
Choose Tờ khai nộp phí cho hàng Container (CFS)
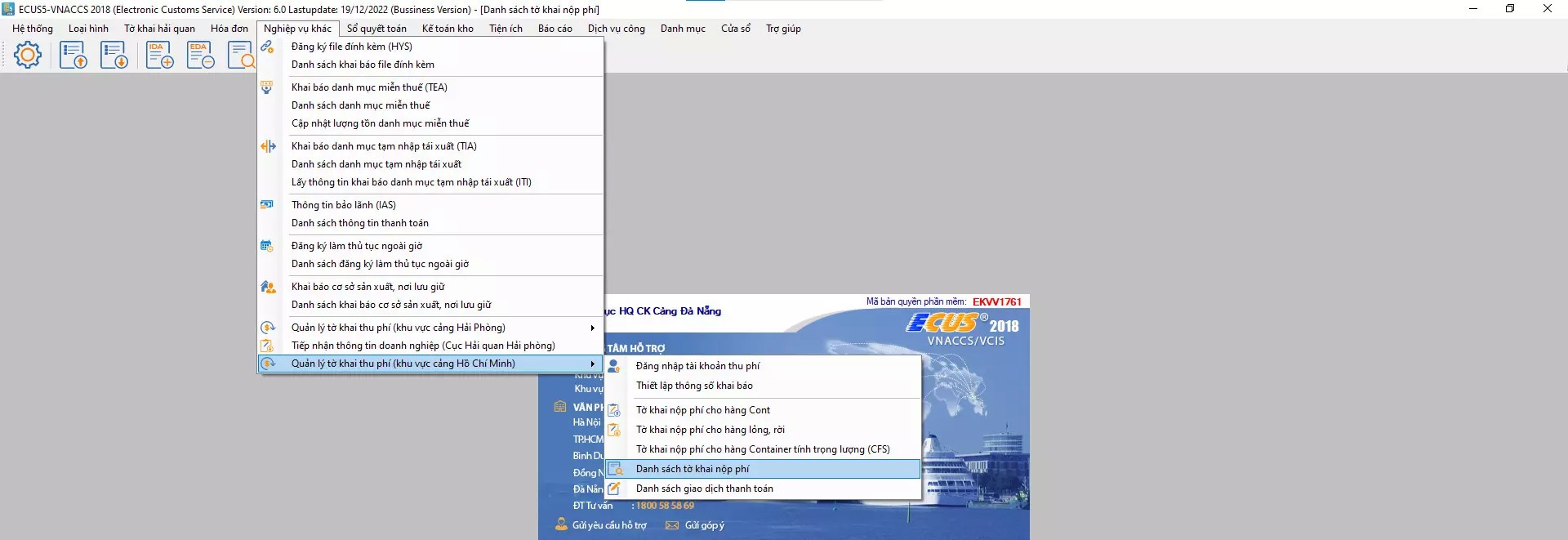pyautogui.click(x=763, y=449)
